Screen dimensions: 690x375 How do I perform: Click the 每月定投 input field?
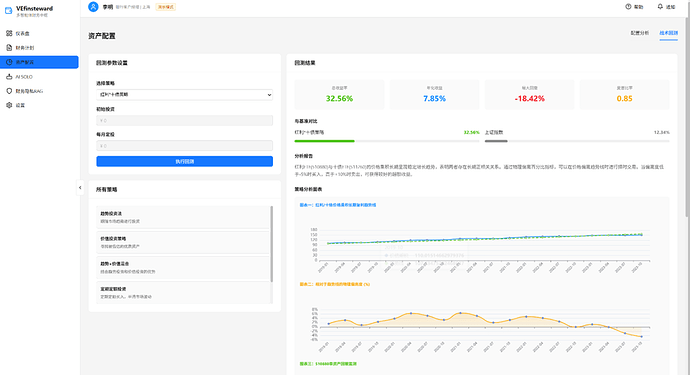184,146
